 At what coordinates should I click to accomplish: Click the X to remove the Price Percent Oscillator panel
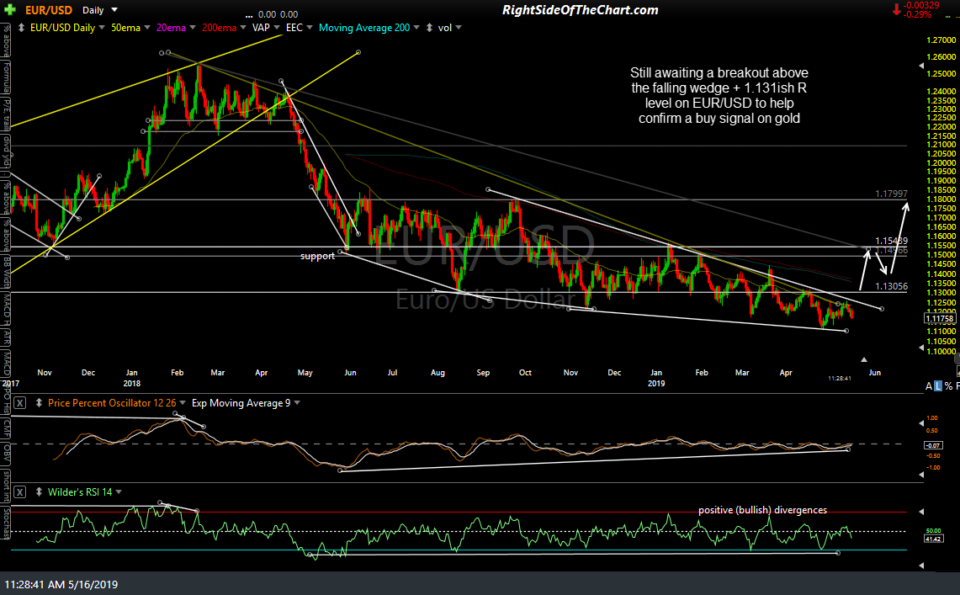pos(17,404)
